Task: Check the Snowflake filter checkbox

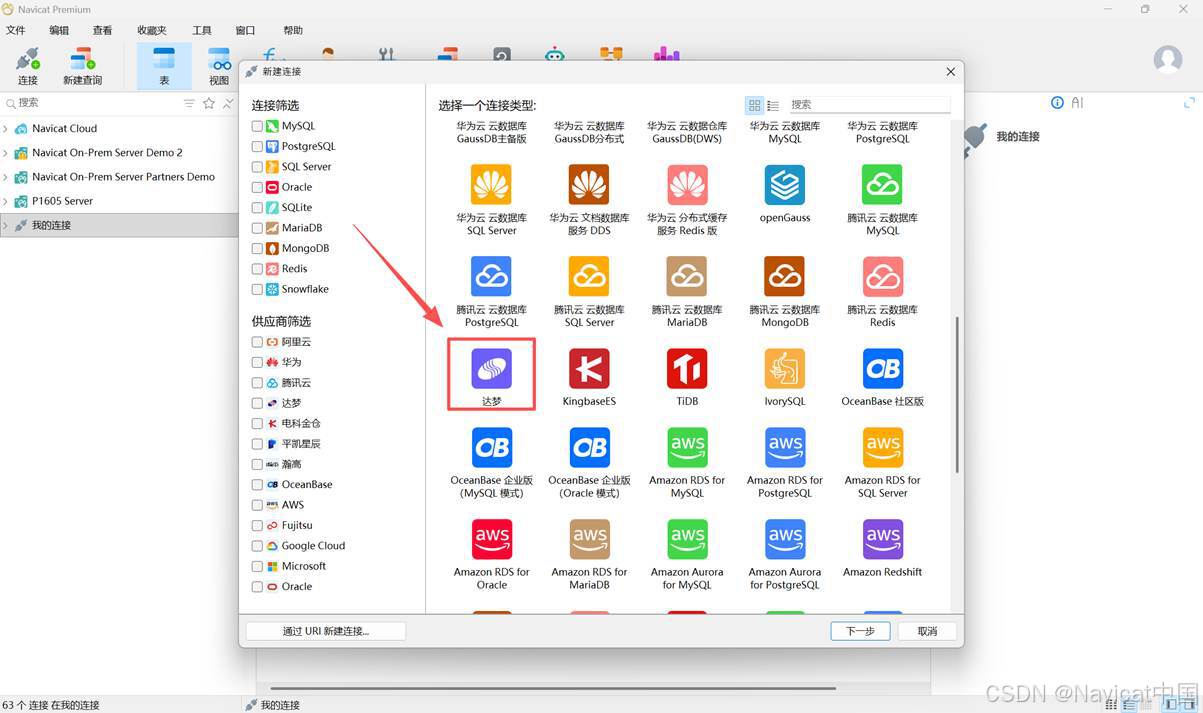Action: coord(257,289)
